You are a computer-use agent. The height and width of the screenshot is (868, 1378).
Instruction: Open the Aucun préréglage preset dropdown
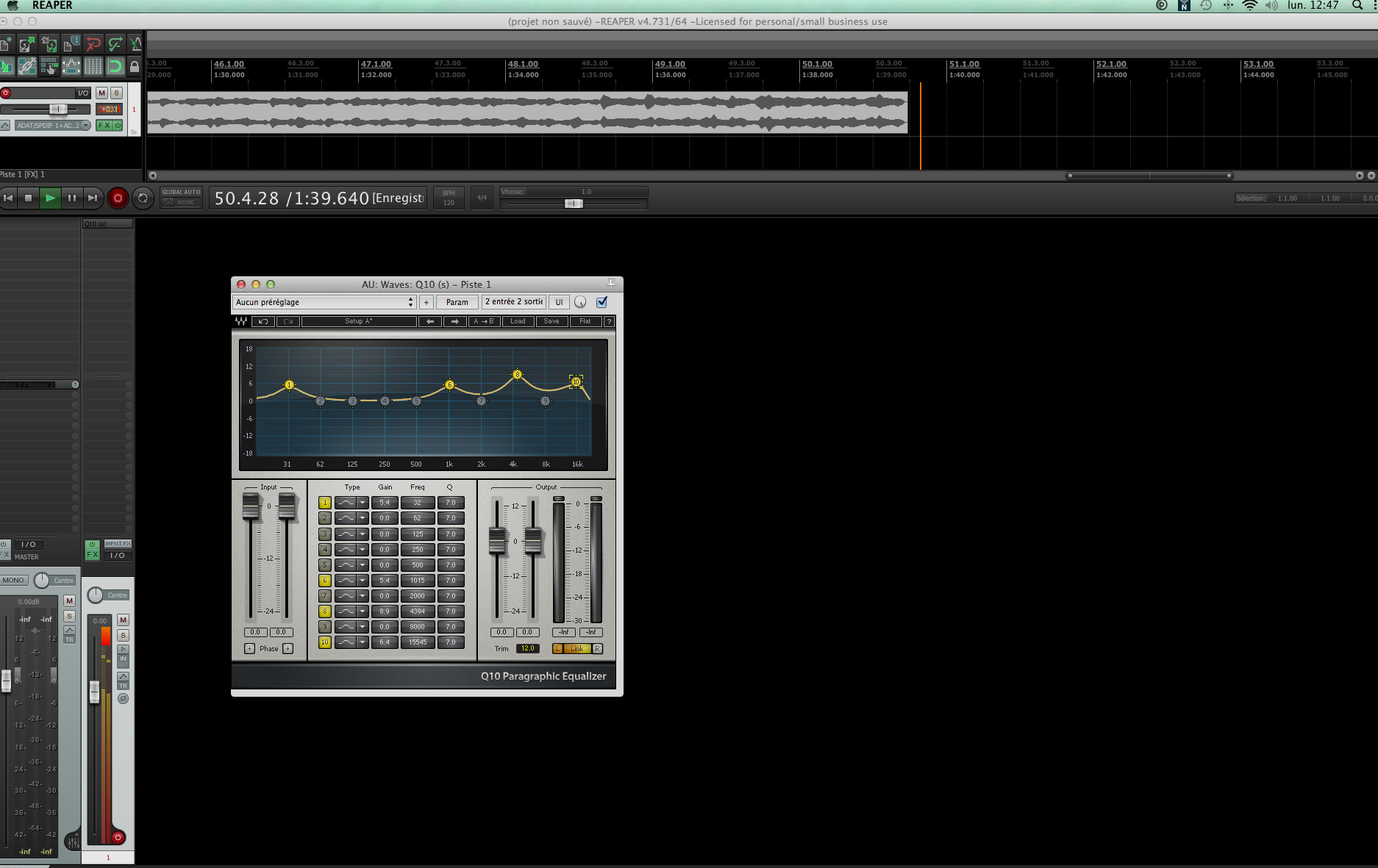click(x=324, y=302)
